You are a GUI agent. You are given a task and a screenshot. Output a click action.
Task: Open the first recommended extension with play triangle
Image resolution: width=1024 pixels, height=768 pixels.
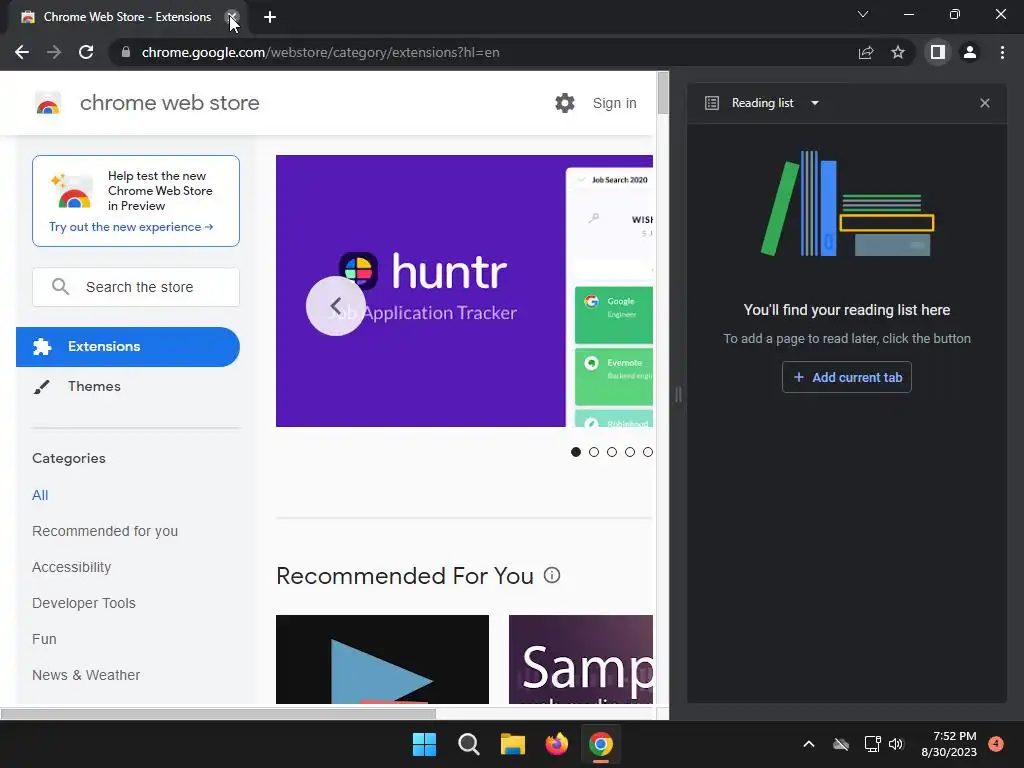383,660
